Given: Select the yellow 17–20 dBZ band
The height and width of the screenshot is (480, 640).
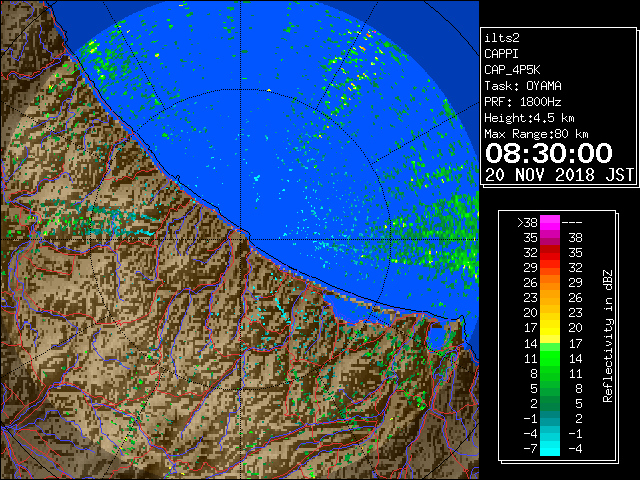Looking at the screenshot, I should (x=550, y=328).
